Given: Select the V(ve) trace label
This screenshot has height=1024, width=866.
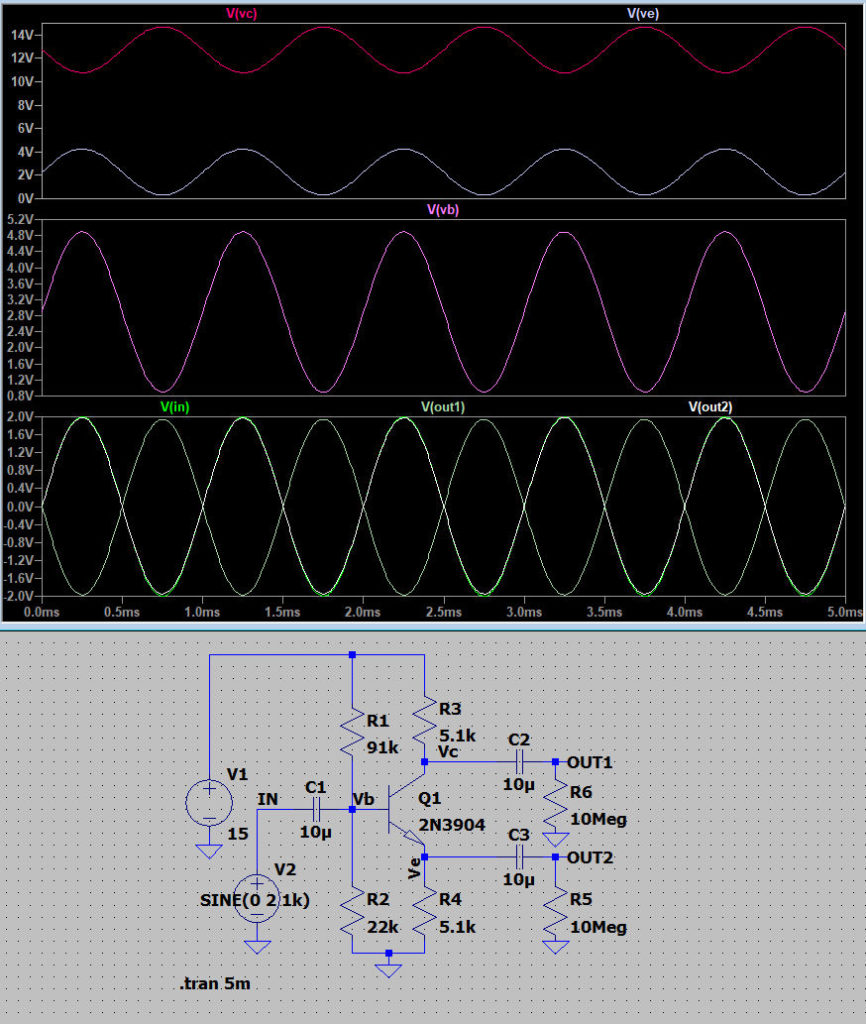Looking at the screenshot, I should coord(642,13).
